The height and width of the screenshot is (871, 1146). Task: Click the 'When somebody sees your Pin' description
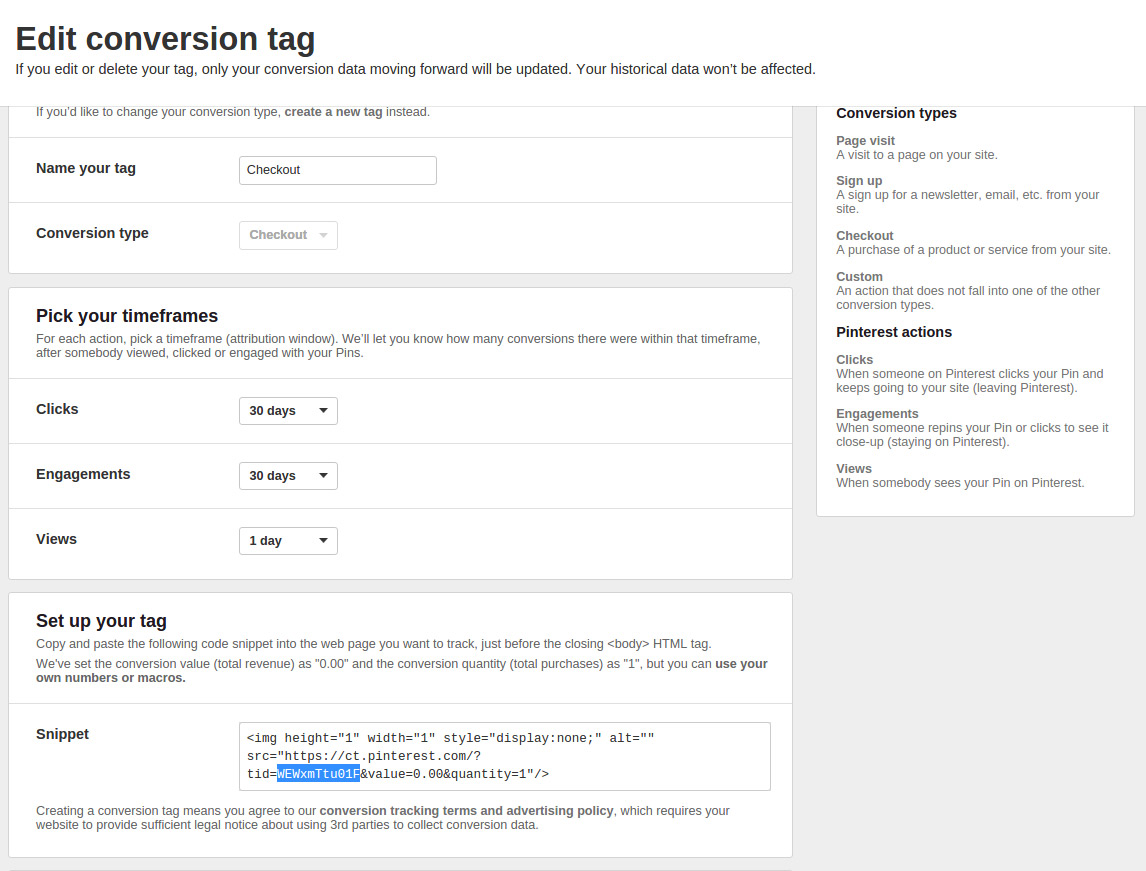tap(960, 483)
